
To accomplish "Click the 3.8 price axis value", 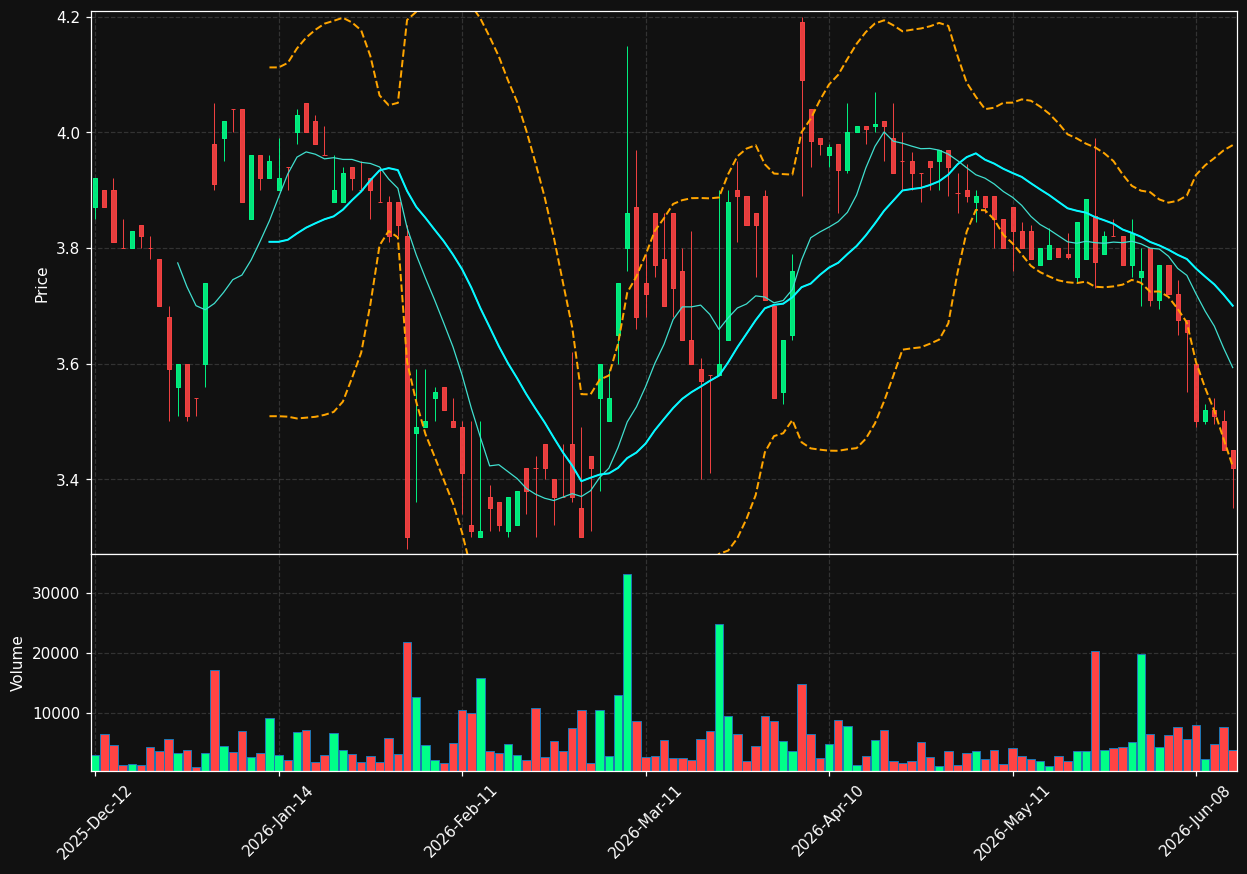I will click(69, 248).
